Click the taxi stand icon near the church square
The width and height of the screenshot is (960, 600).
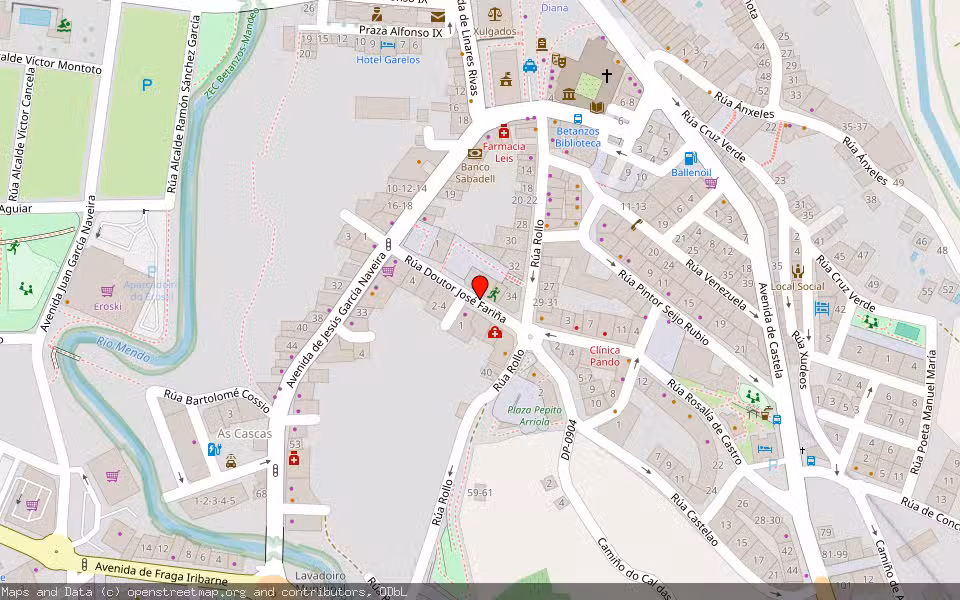(x=529, y=65)
